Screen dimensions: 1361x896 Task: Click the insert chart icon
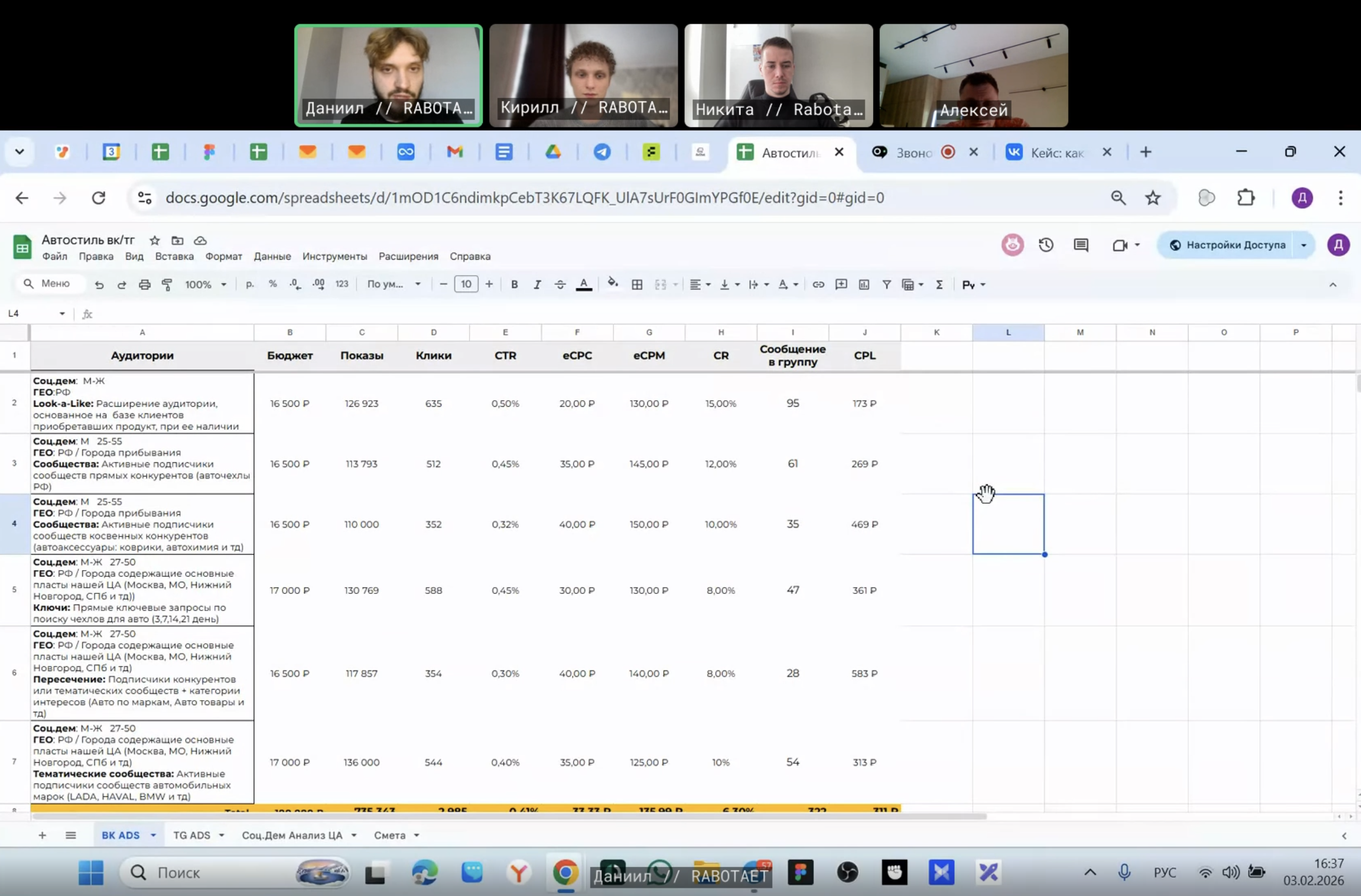pyautogui.click(x=864, y=284)
